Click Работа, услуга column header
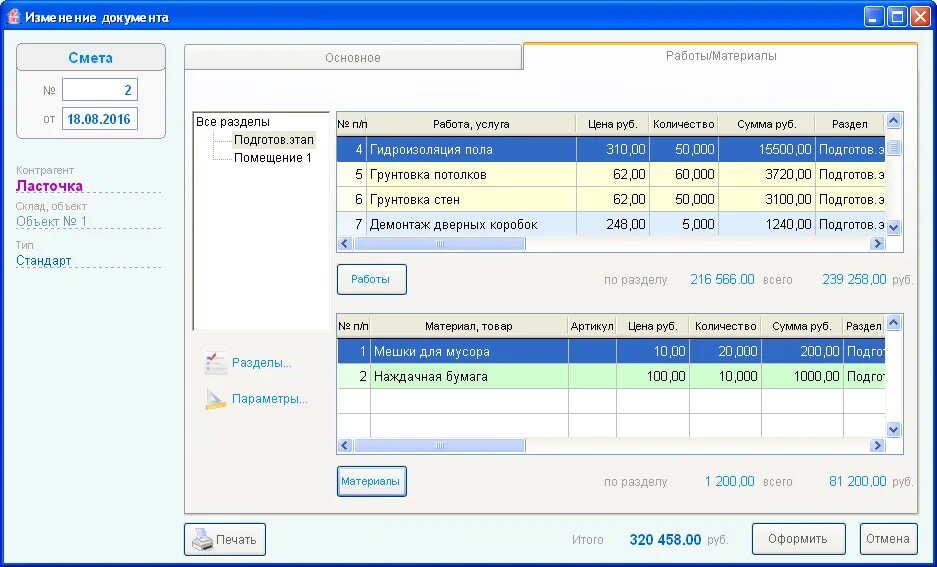The width and height of the screenshot is (937, 567). (471, 124)
